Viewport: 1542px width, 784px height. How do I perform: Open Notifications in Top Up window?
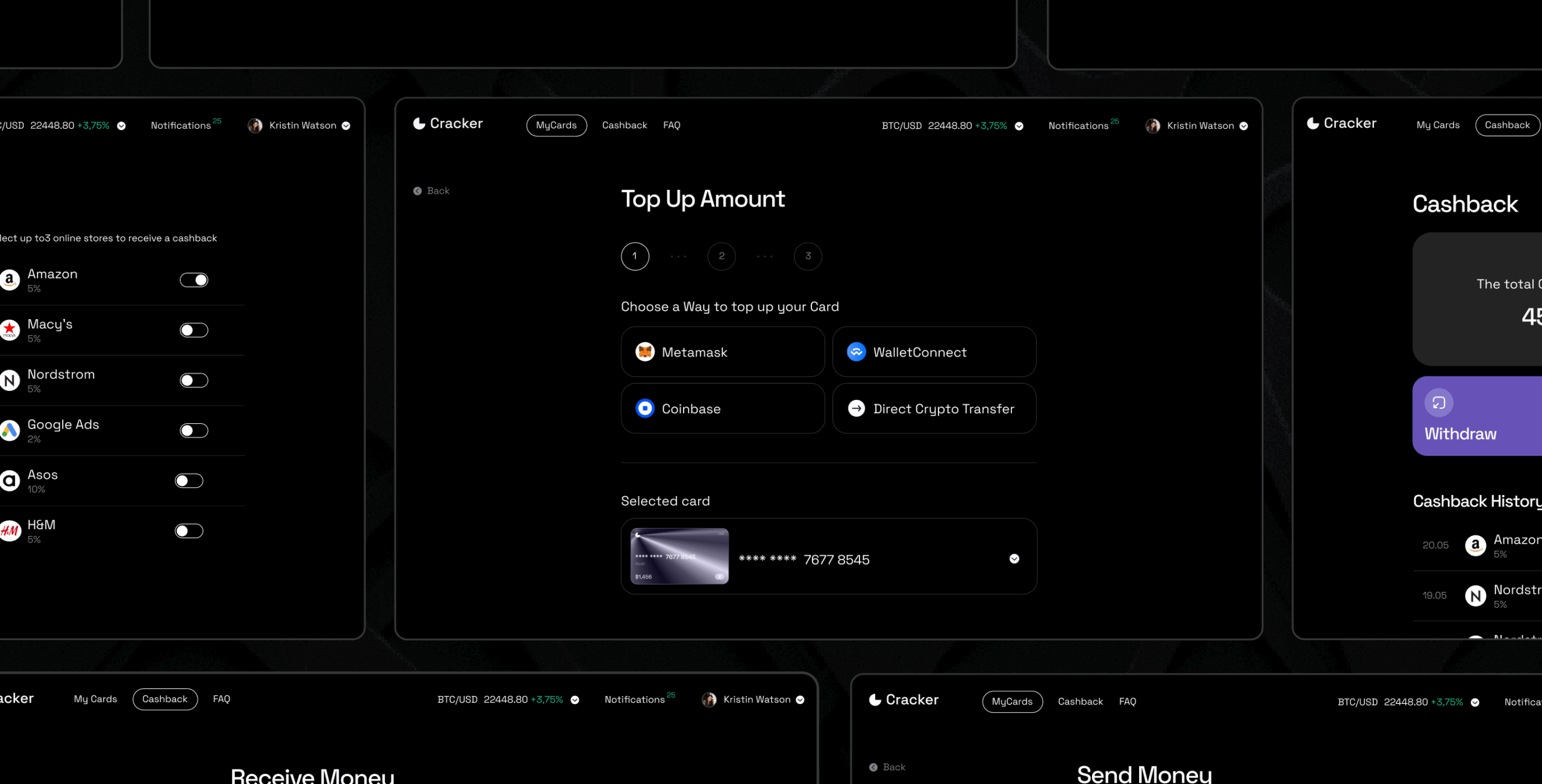click(x=1083, y=125)
